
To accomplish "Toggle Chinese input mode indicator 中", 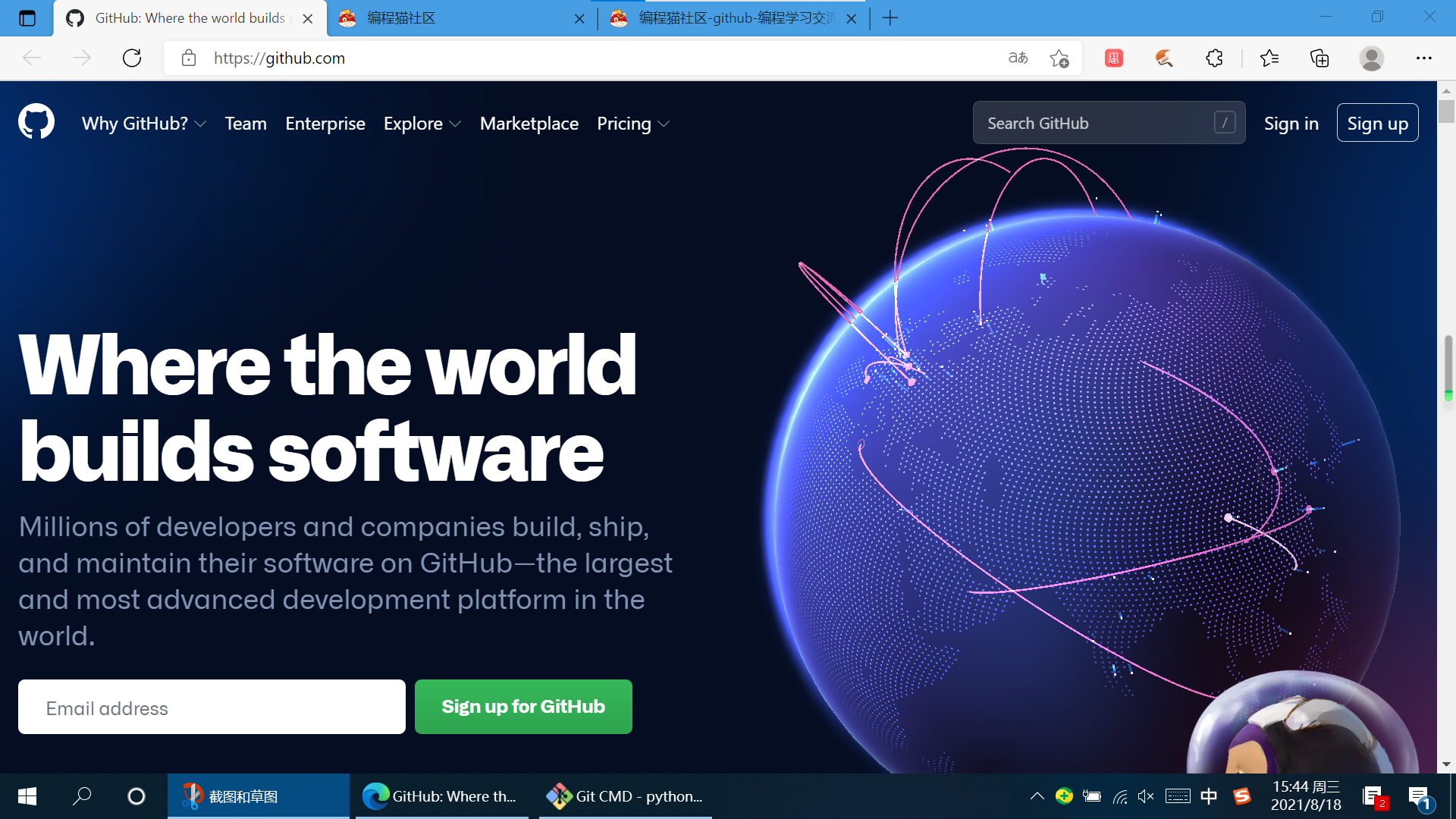I will [x=1209, y=796].
